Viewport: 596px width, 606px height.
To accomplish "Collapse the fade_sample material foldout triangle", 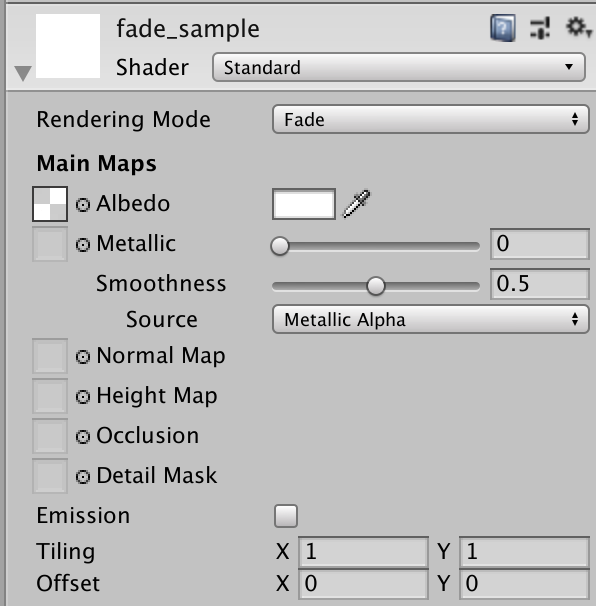I will pos(23,73).
